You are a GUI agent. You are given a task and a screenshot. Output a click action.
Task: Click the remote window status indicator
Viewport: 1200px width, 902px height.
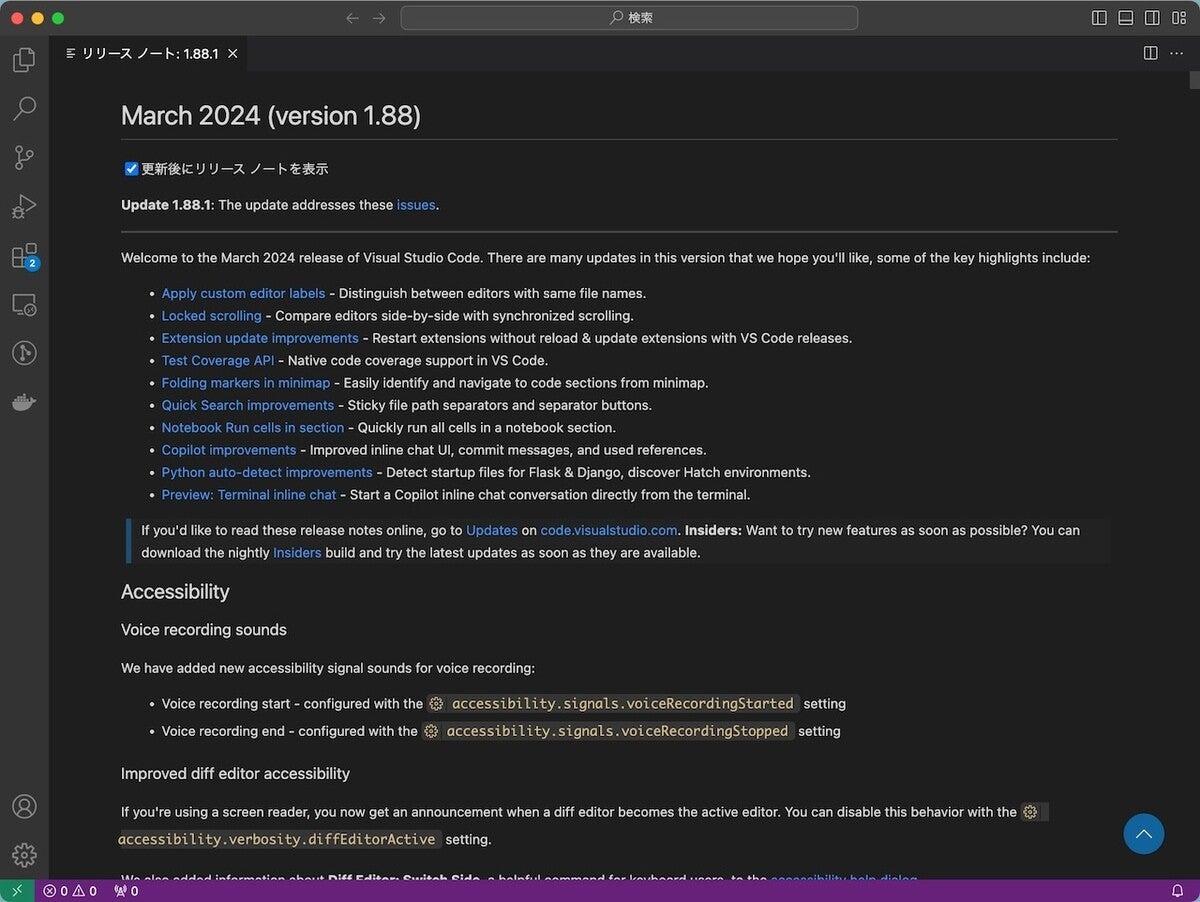pos(16,891)
